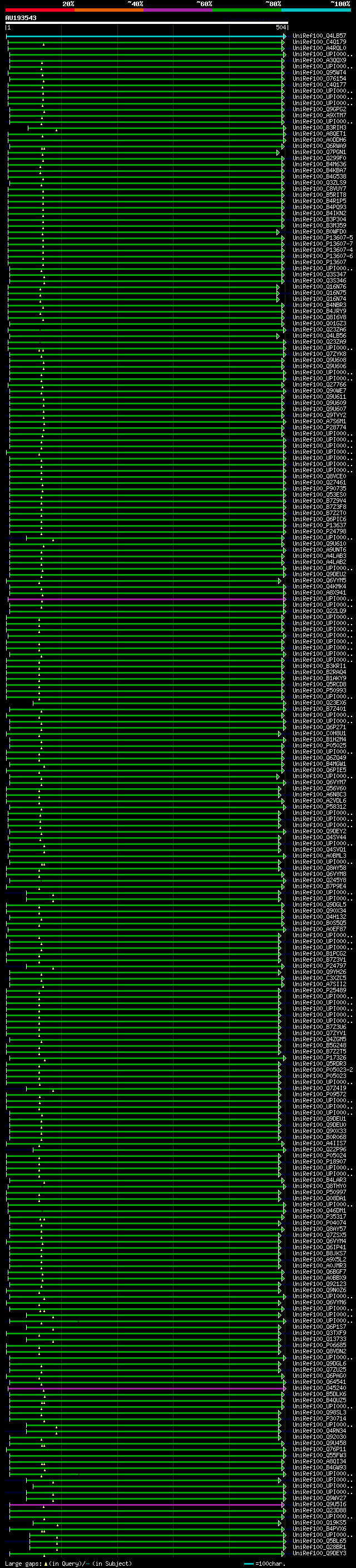Select entry UniRef100_A8X941
This screenshot has width=356, height=1568.
(319, 593)
